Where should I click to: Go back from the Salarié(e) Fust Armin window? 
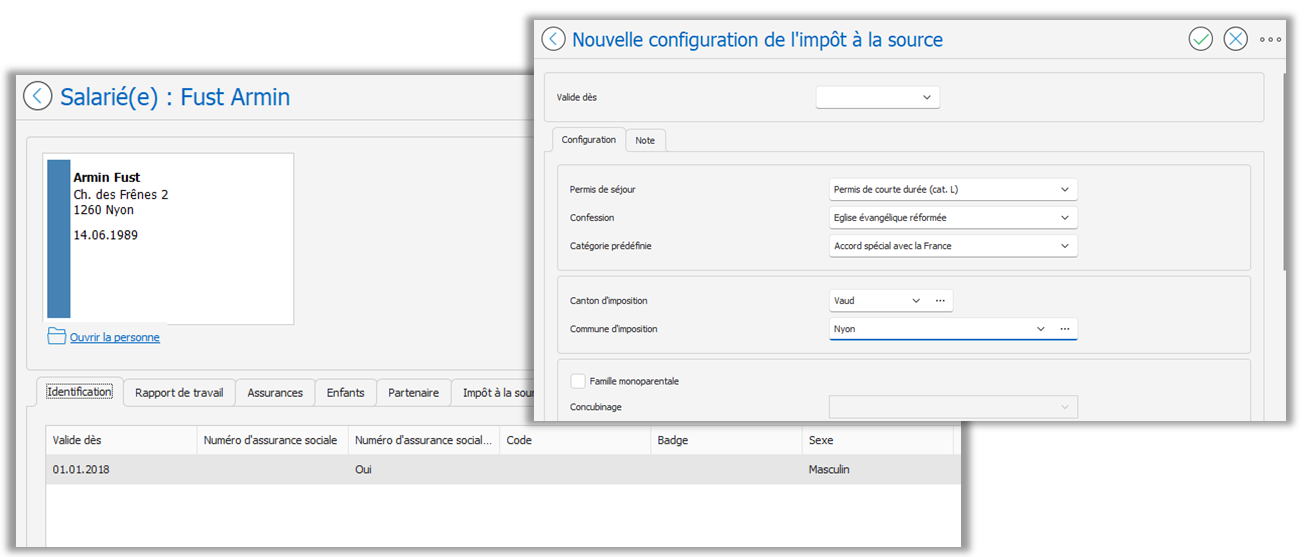(x=37, y=96)
